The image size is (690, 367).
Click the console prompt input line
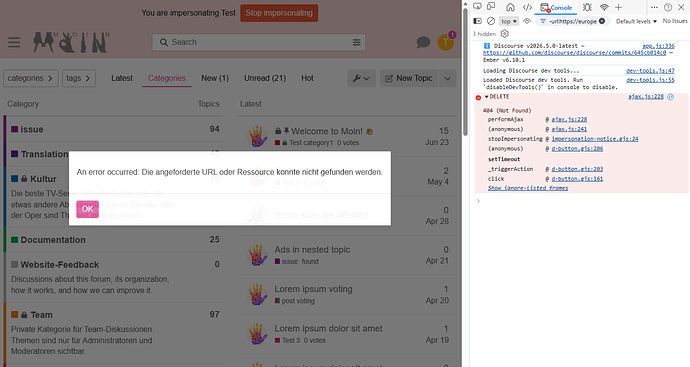(x=583, y=201)
